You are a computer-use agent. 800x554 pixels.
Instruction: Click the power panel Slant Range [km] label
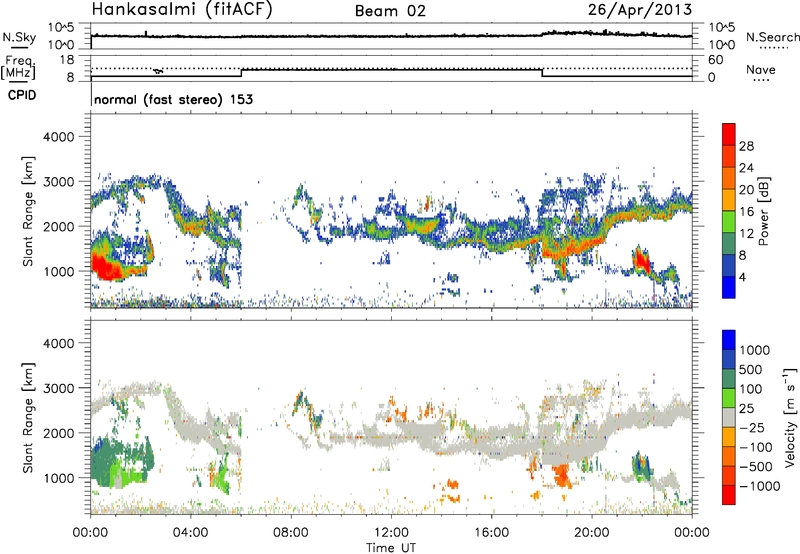(x=28, y=211)
